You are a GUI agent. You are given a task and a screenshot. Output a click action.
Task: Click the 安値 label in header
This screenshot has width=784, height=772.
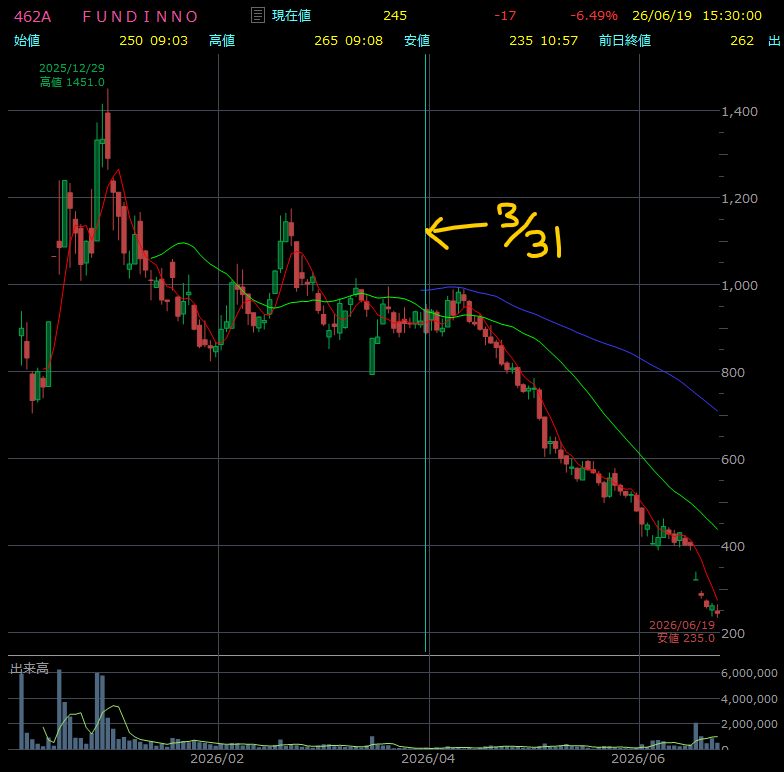coord(417,40)
